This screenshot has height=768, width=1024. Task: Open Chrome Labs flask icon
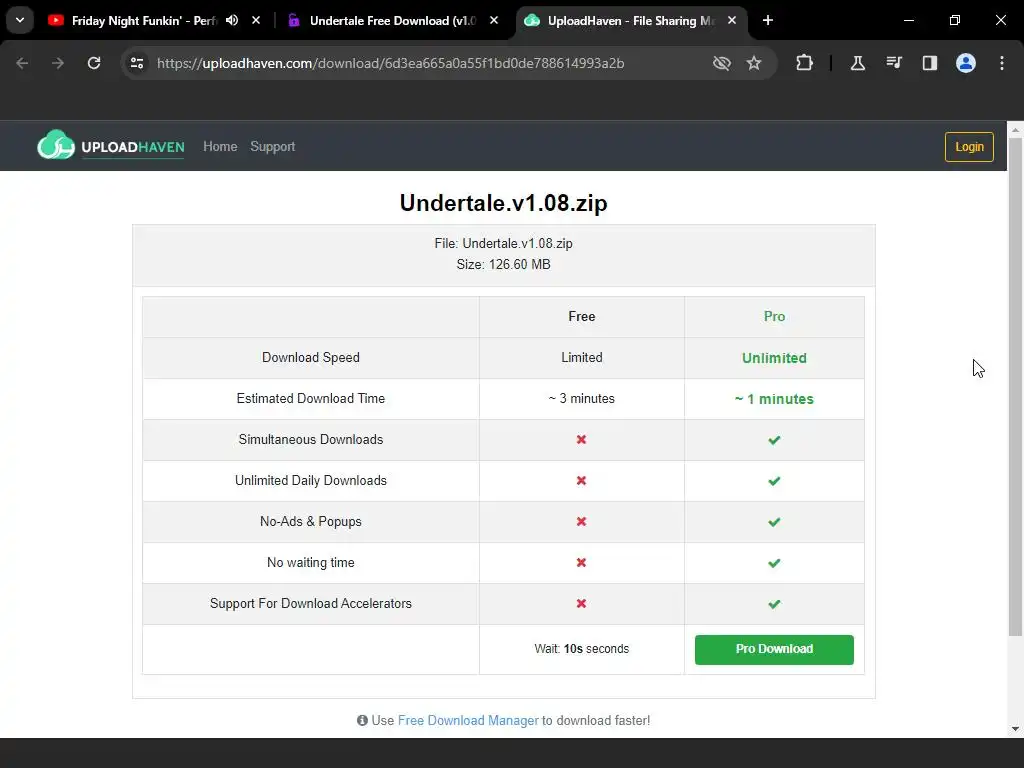tap(858, 63)
